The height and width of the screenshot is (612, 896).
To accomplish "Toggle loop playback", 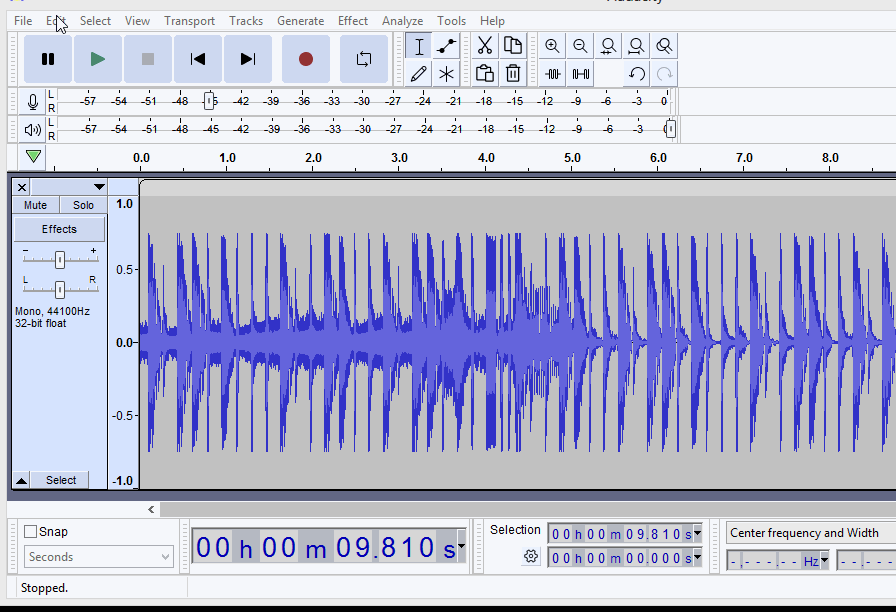I will 364,59.
